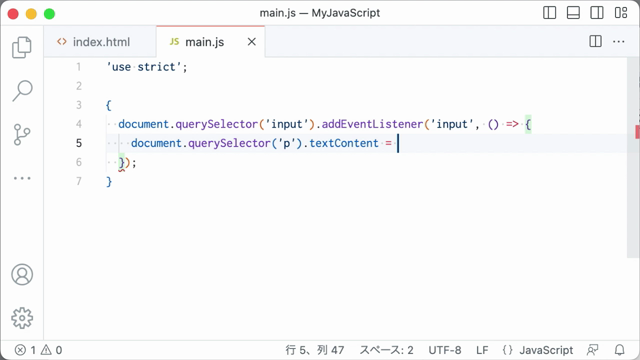
Task: Toggle the bottom panel layout button
Action: [573, 13]
